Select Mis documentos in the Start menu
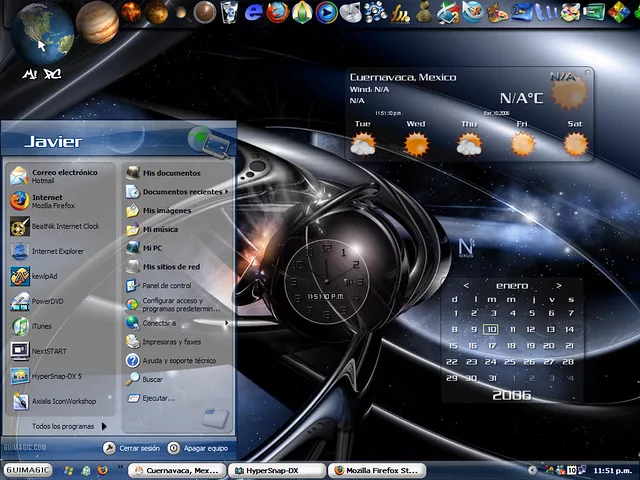This screenshot has width=640, height=480. pos(170,173)
